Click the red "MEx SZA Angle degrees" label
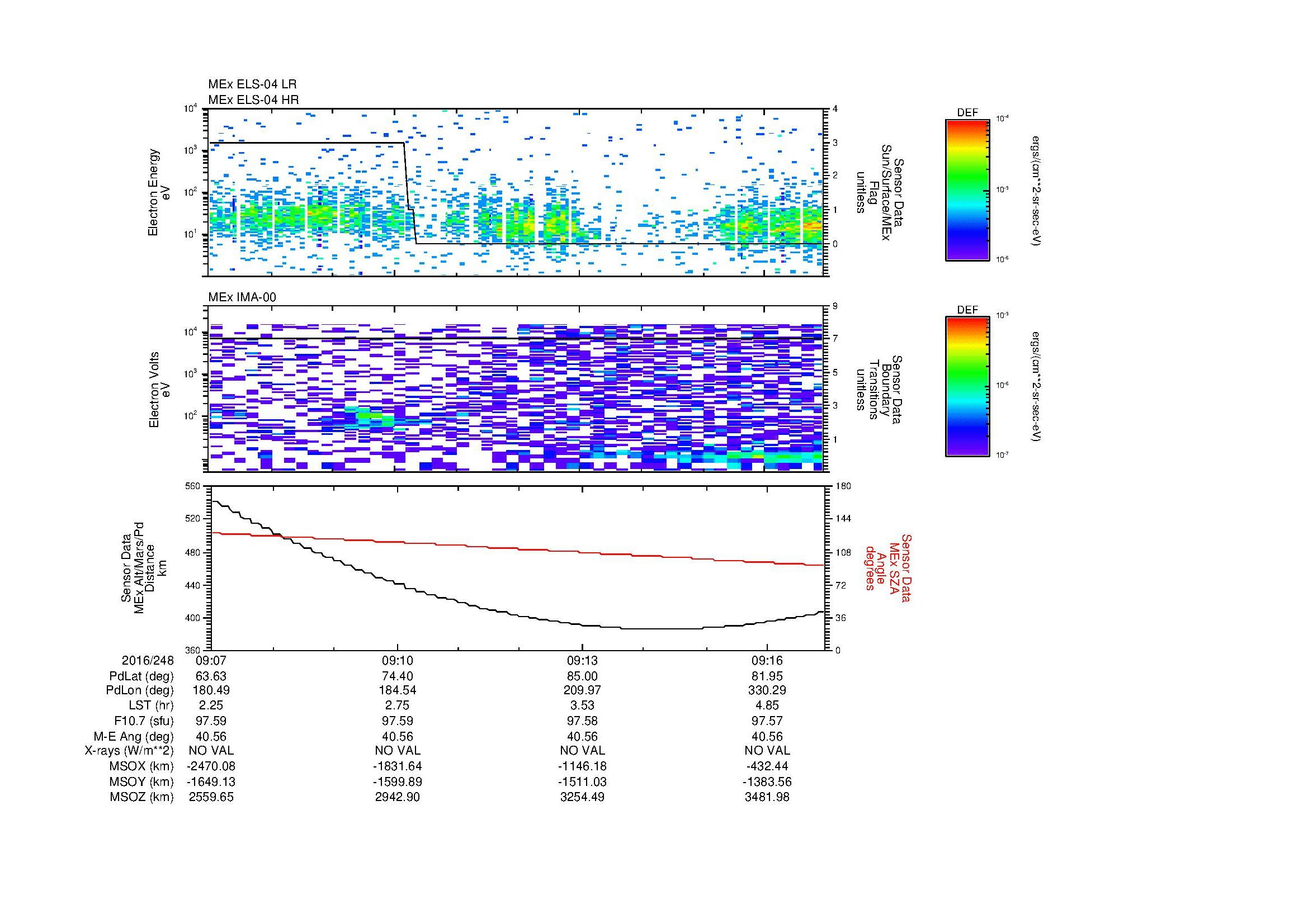The width and height of the screenshot is (1308, 924). click(x=884, y=567)
